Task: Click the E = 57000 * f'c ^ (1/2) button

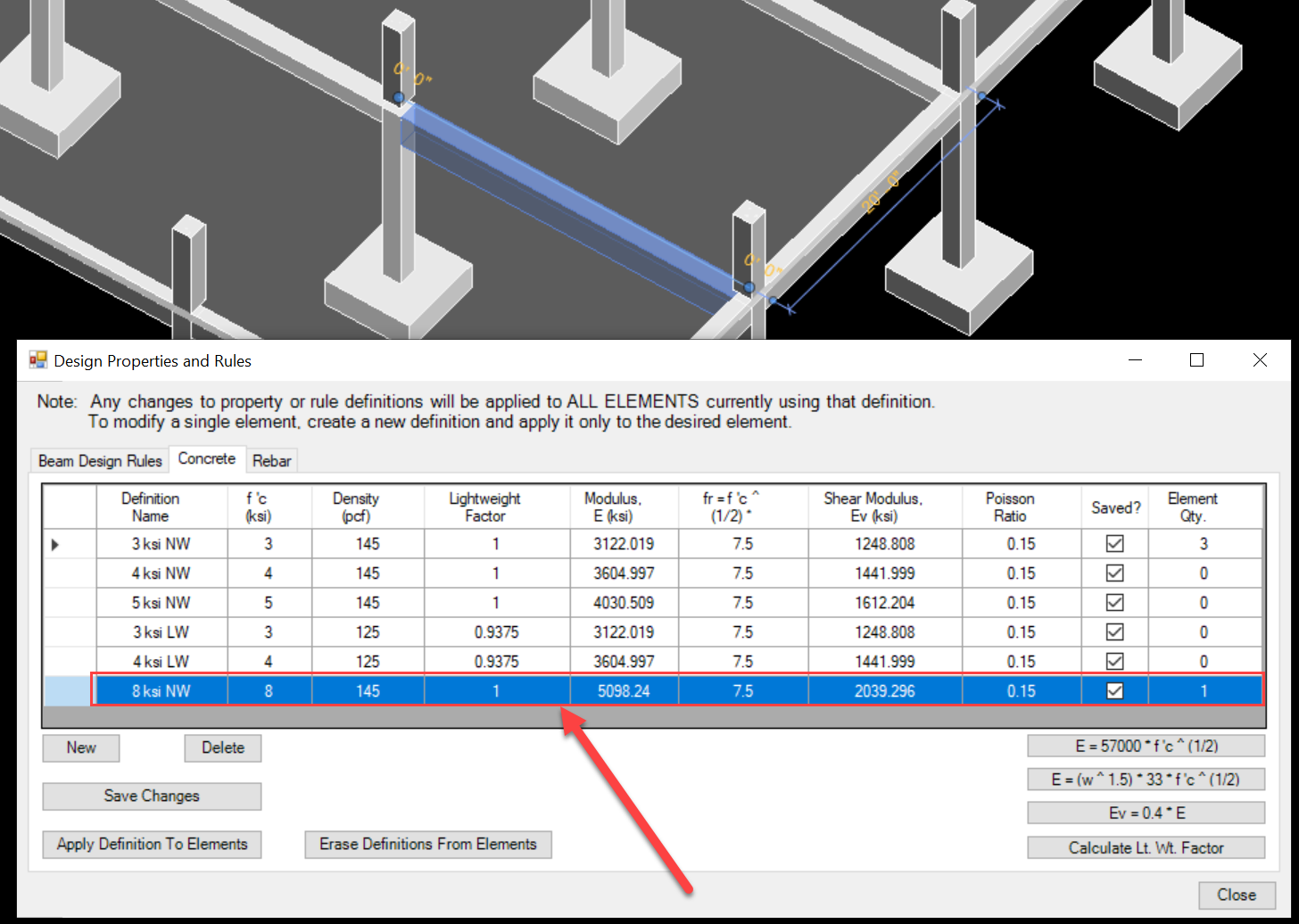Action: 1146,746
